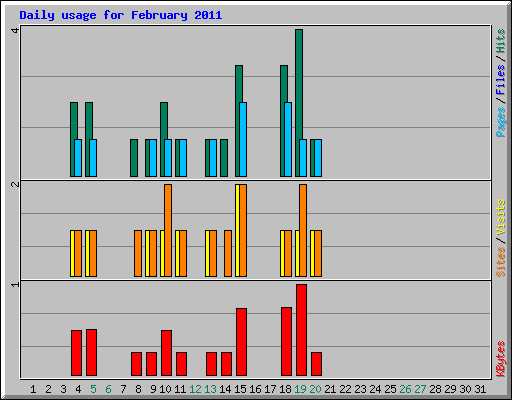The height and width of the screenshot is (400, 512).
Task: Click the 'Sites' legend label
Action: (x=500, y=262)
